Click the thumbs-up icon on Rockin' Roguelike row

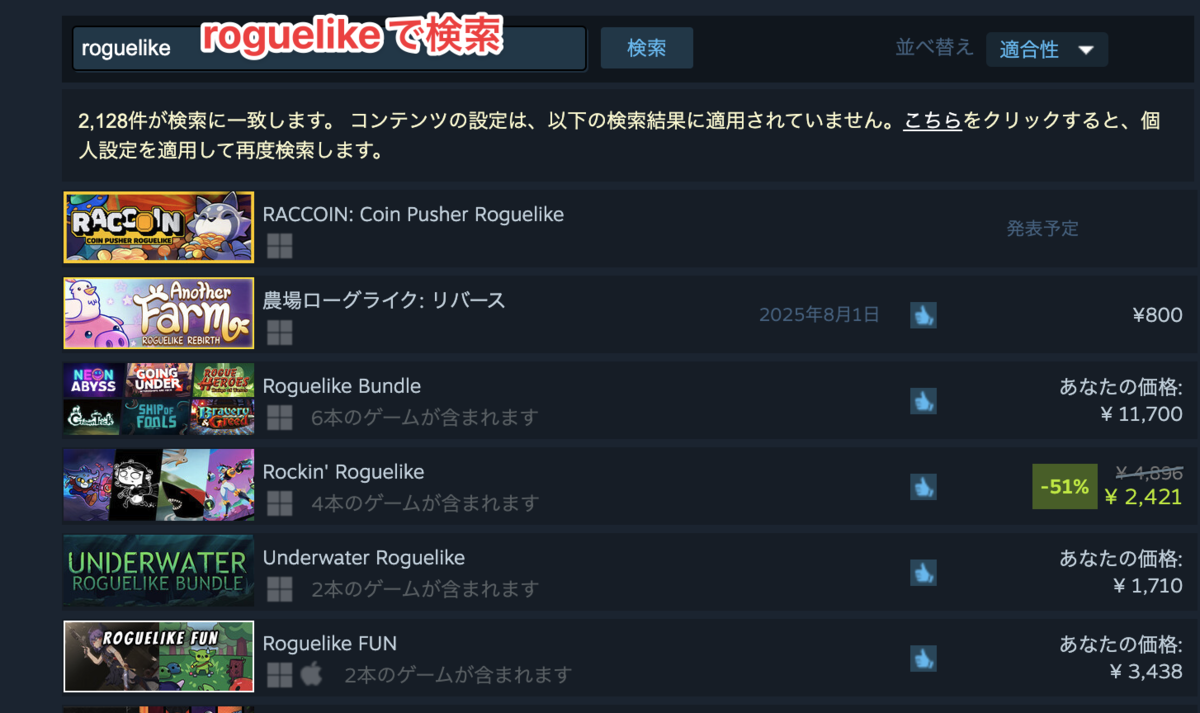pos(923,487)
